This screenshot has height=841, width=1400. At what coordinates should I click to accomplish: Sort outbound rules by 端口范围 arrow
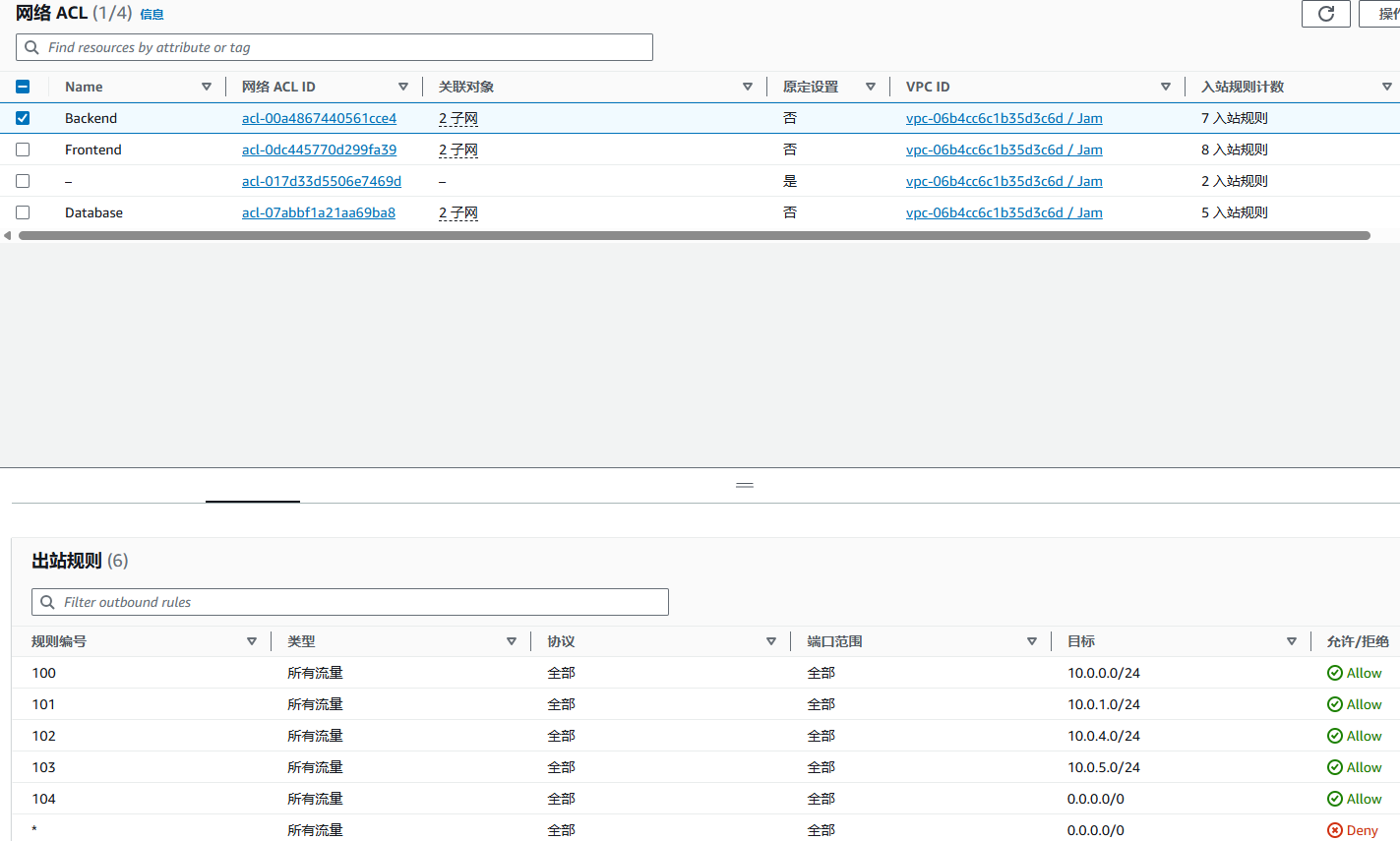pos(1032,641)
